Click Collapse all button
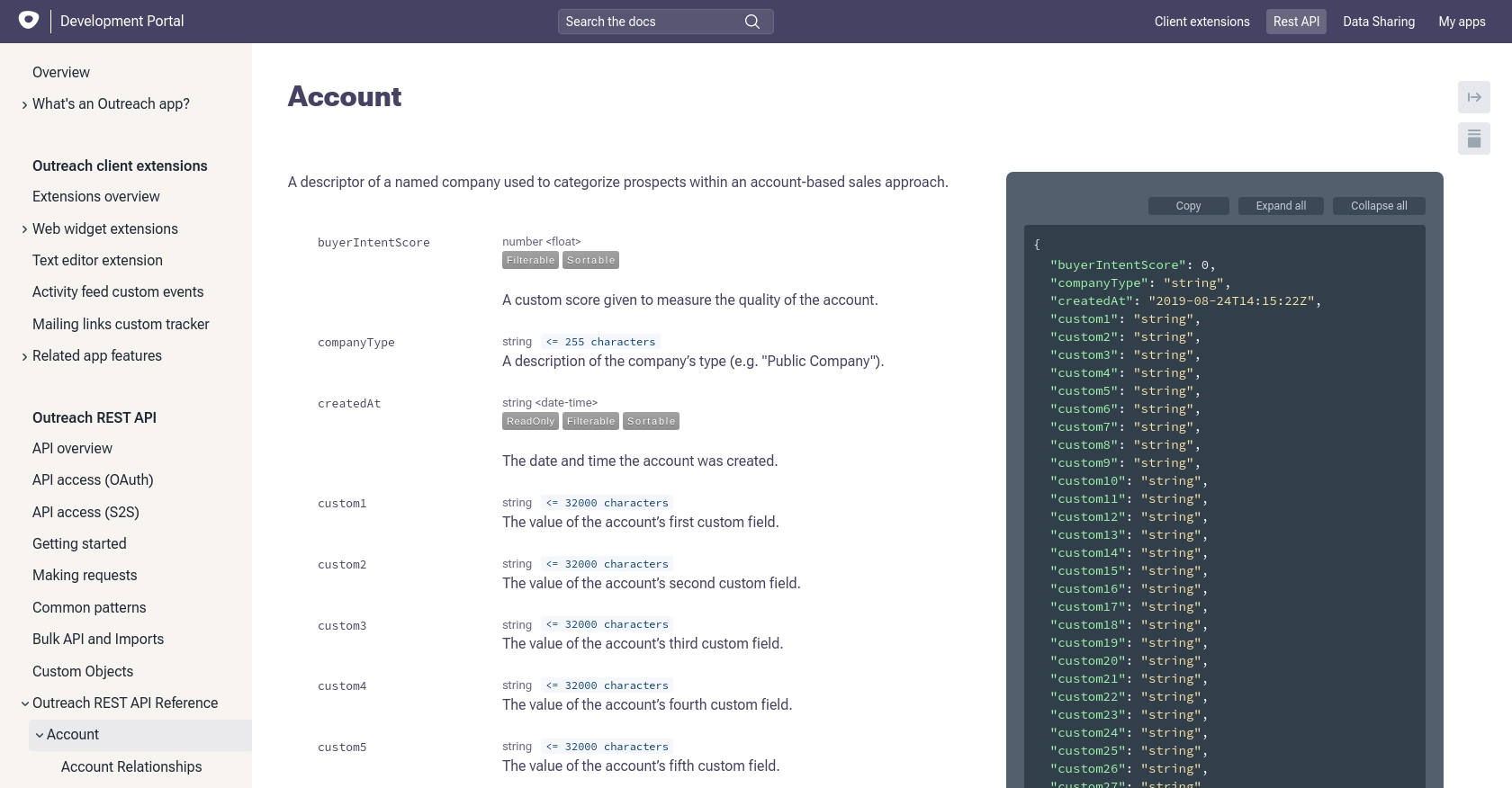 [x=1379, y=206]
